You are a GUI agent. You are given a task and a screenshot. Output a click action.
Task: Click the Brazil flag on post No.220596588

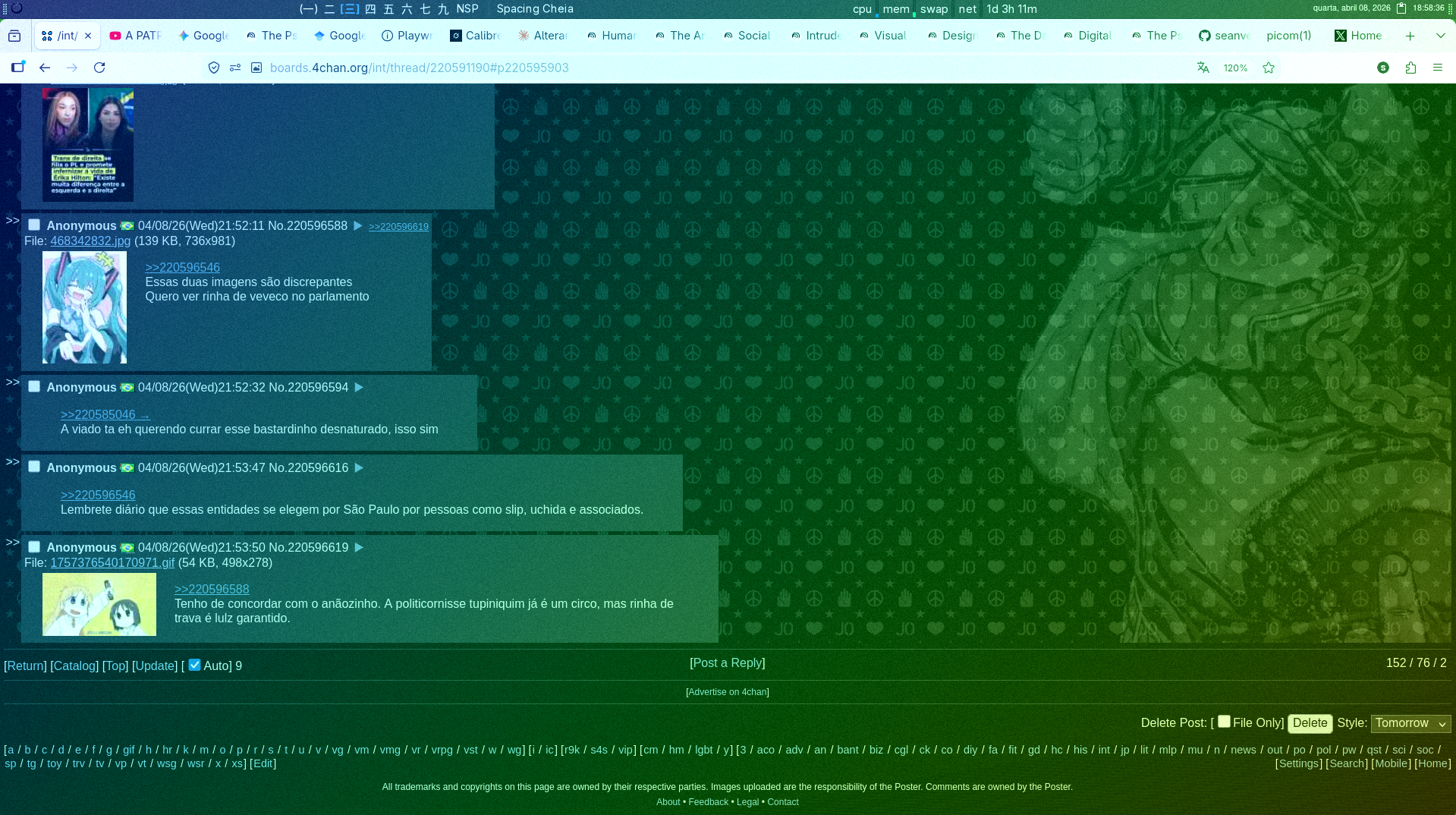click(x=127, y=226)
